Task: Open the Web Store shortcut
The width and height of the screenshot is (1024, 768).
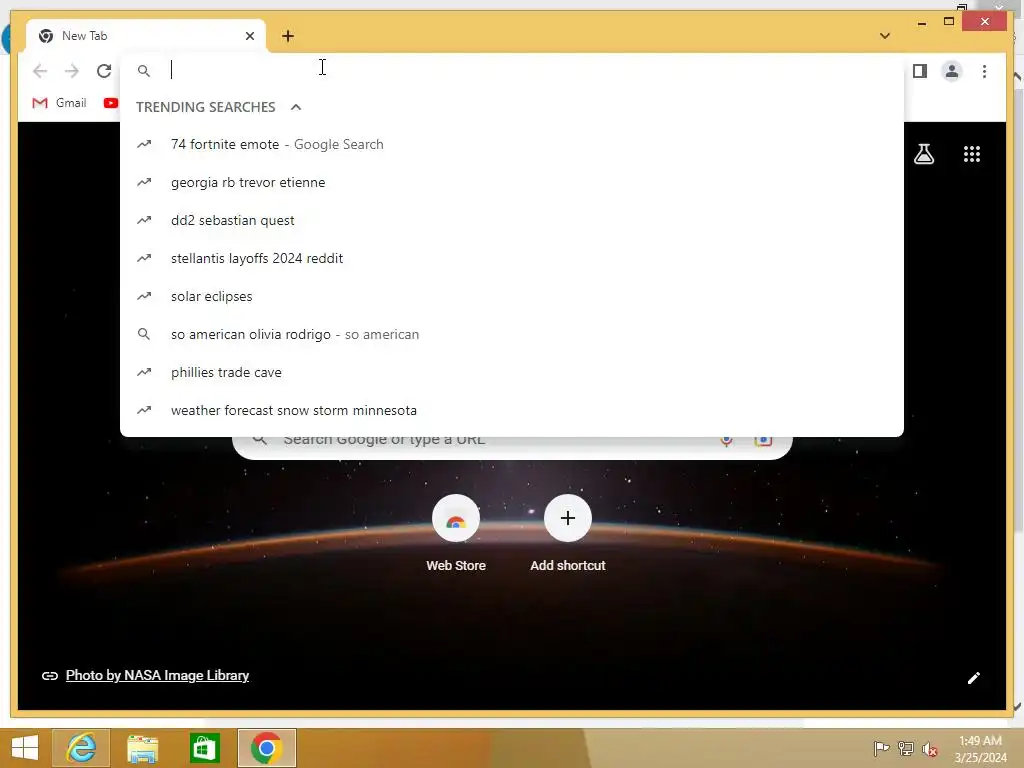Action: click(456, 534)
